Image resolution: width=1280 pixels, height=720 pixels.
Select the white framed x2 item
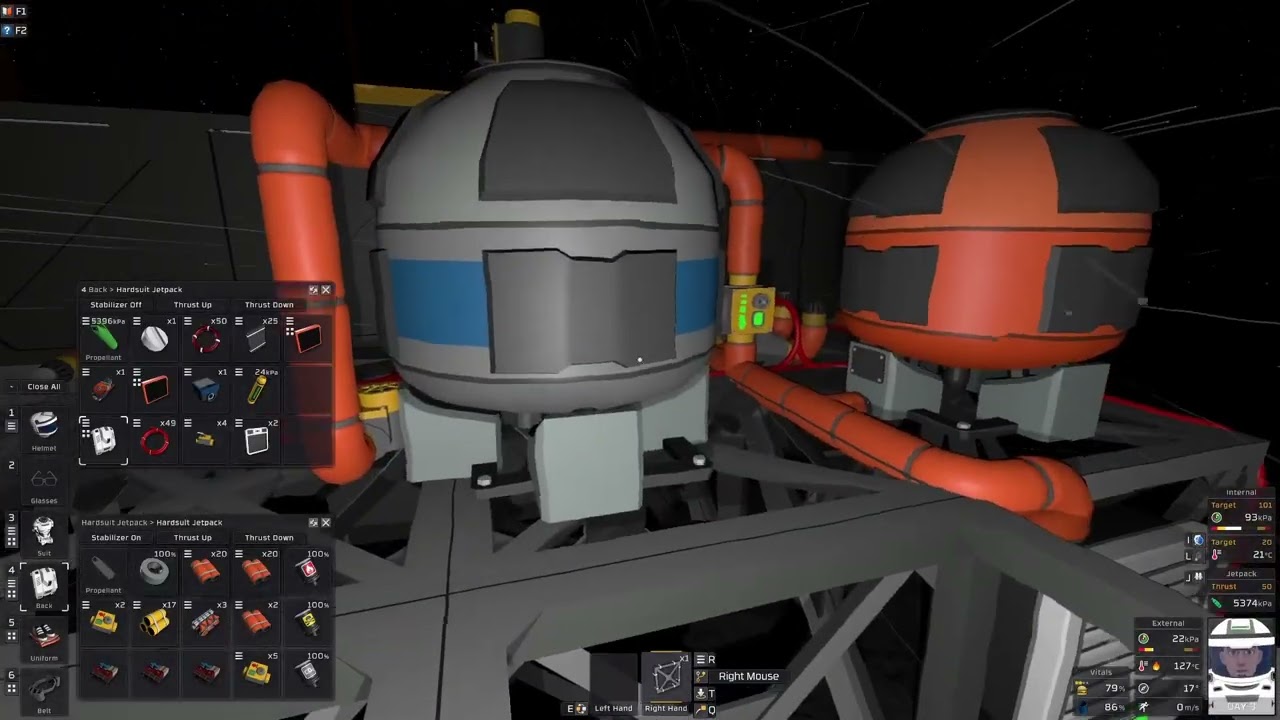257,441
